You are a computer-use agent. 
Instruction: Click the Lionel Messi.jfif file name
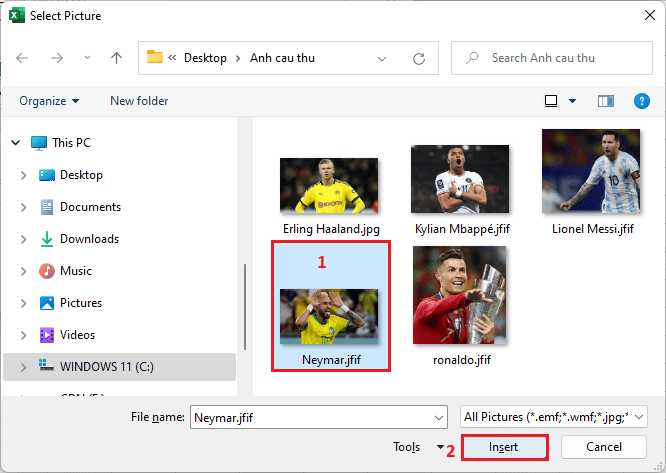pos(593,229)
